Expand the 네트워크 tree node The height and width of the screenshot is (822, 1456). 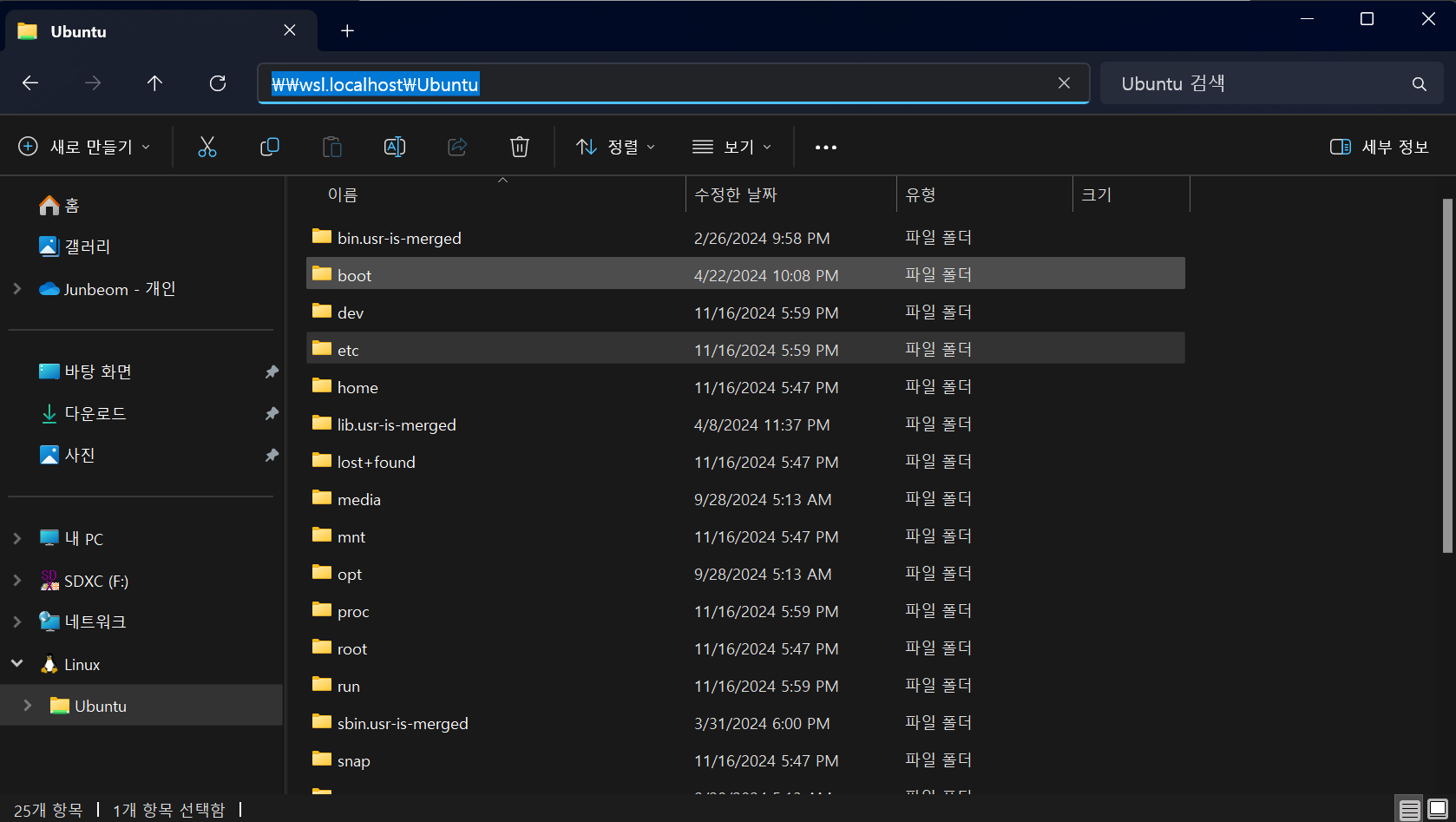pyautogui.click(x=16, y=621)
